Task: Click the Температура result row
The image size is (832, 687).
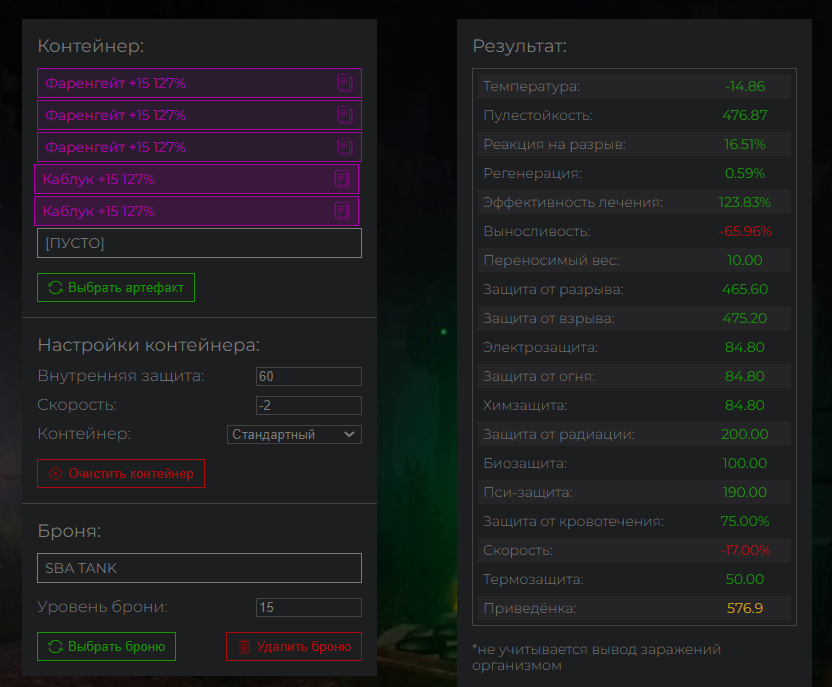Action: pos(635,86)
